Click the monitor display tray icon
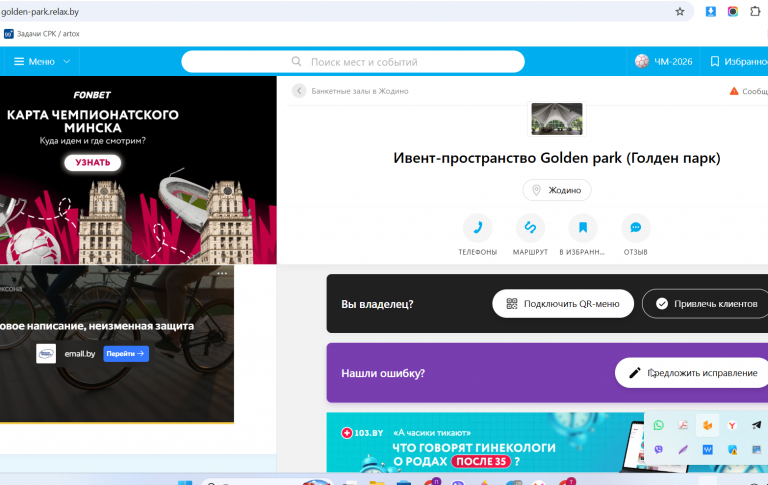The width and height of the screenshot is (768, 485). pyautogui.click(x=757, y=449)
